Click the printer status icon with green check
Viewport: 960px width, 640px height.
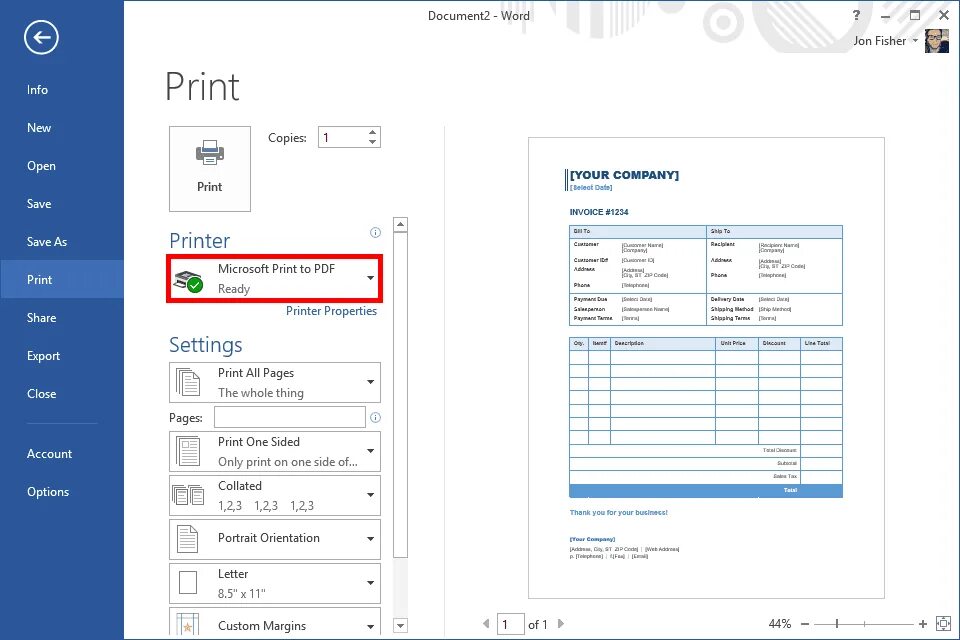(x=189, y=280)
